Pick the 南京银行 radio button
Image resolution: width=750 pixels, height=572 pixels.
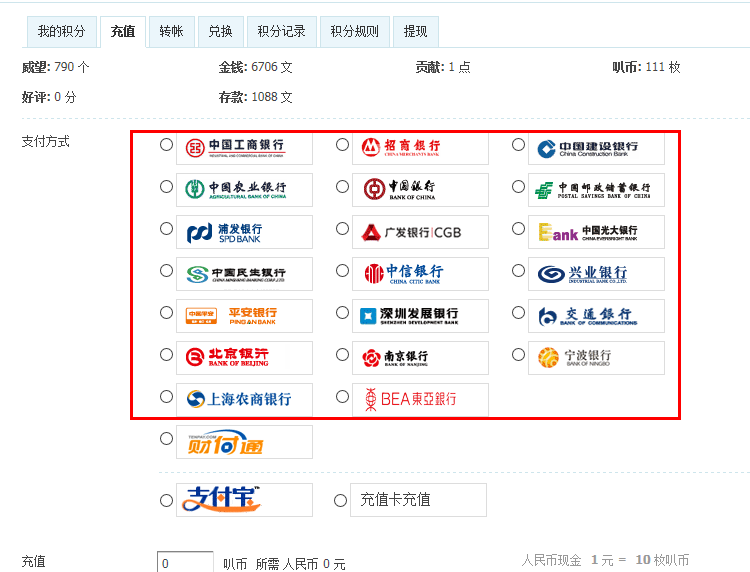pos(342,355)
